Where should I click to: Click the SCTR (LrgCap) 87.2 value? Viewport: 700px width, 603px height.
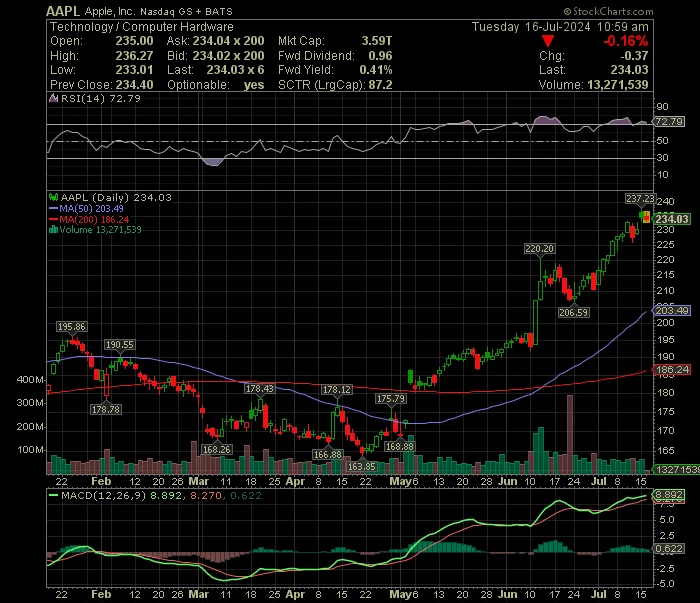coord(380,85)
